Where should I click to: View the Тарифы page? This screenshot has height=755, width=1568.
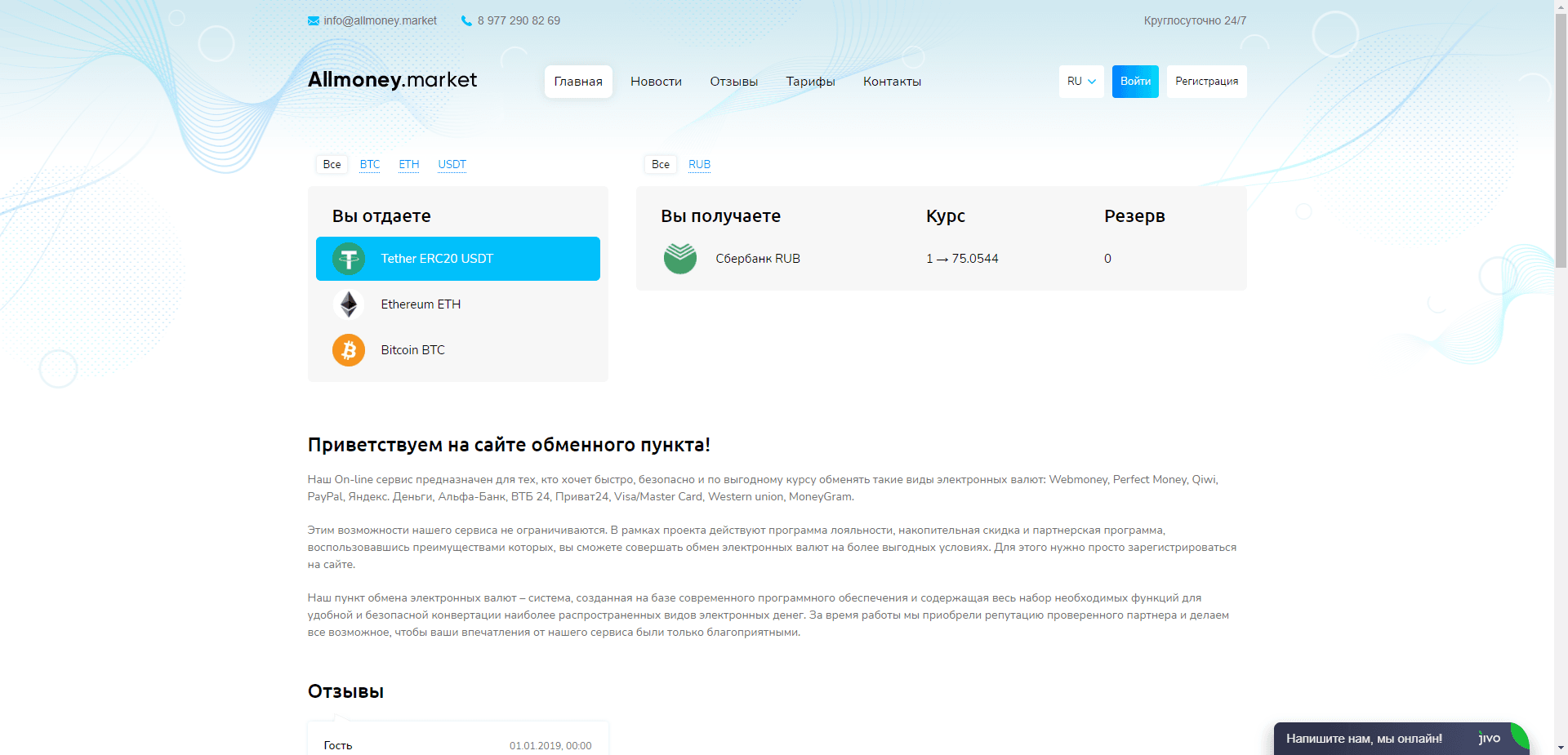click(x=810, y=81)
